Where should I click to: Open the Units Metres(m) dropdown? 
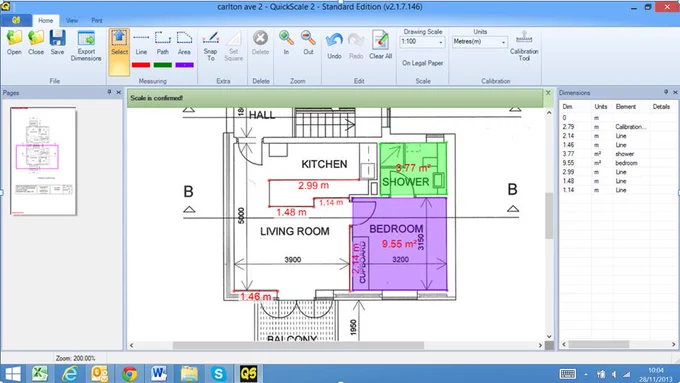[x=503, y=42]
